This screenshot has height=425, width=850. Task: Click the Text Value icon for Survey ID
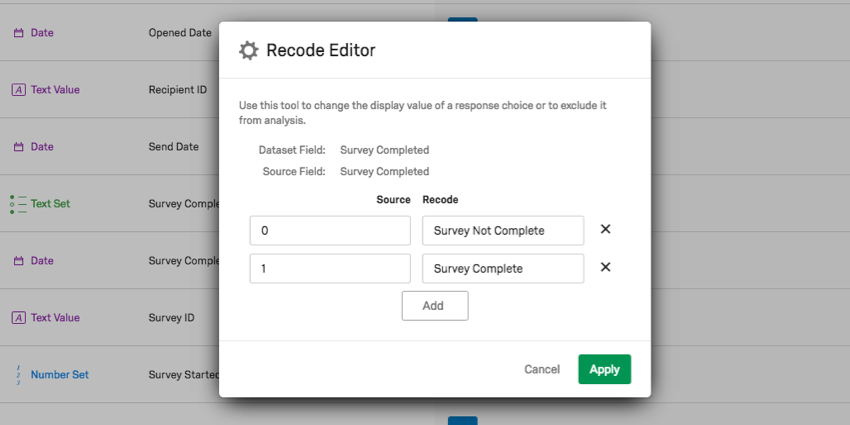(x=18, y=318)
